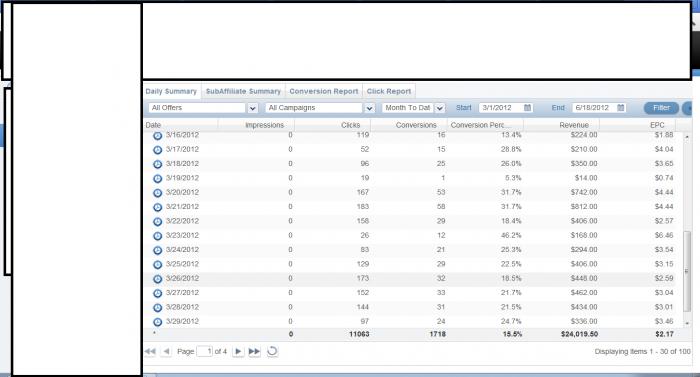Refresh the report grid

click(x=272, y=352)
